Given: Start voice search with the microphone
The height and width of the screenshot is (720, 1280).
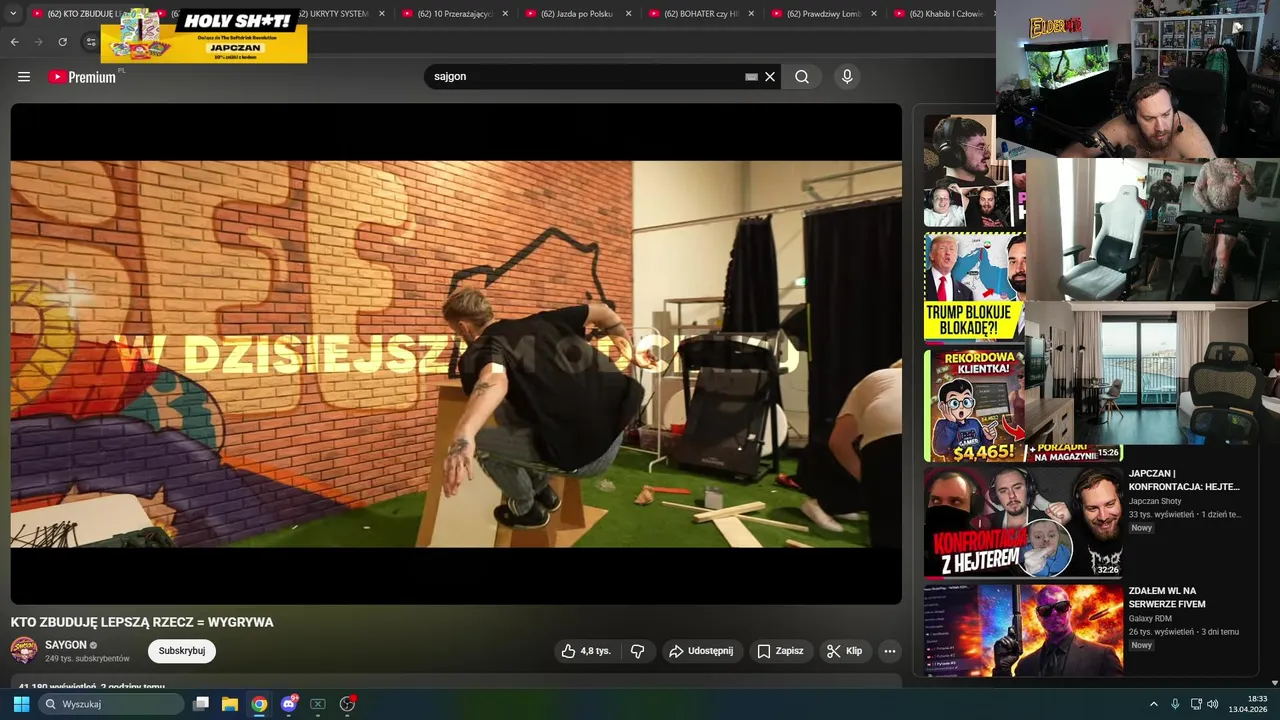Looking at the screenshot, I should [x=847, y=77].
